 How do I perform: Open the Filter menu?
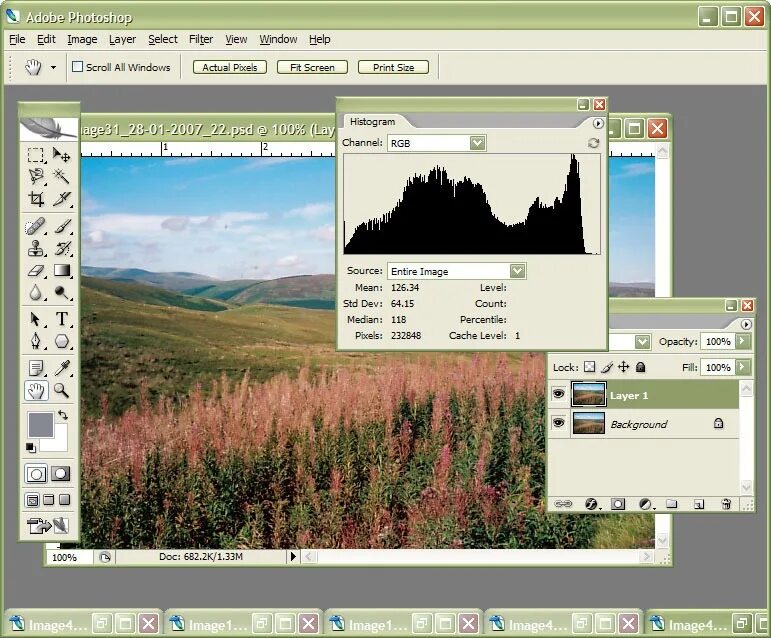[x=201, y=39]
